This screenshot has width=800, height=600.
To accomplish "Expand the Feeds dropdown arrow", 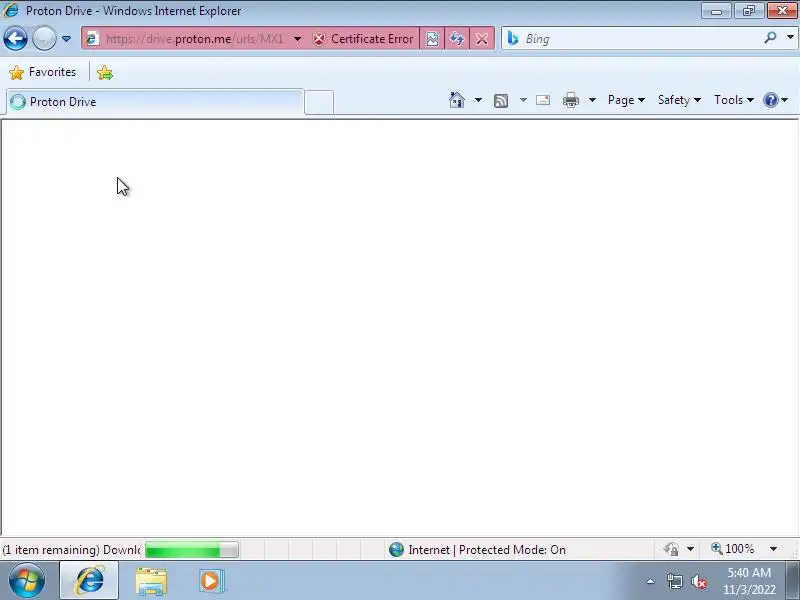I will point(523,100).
